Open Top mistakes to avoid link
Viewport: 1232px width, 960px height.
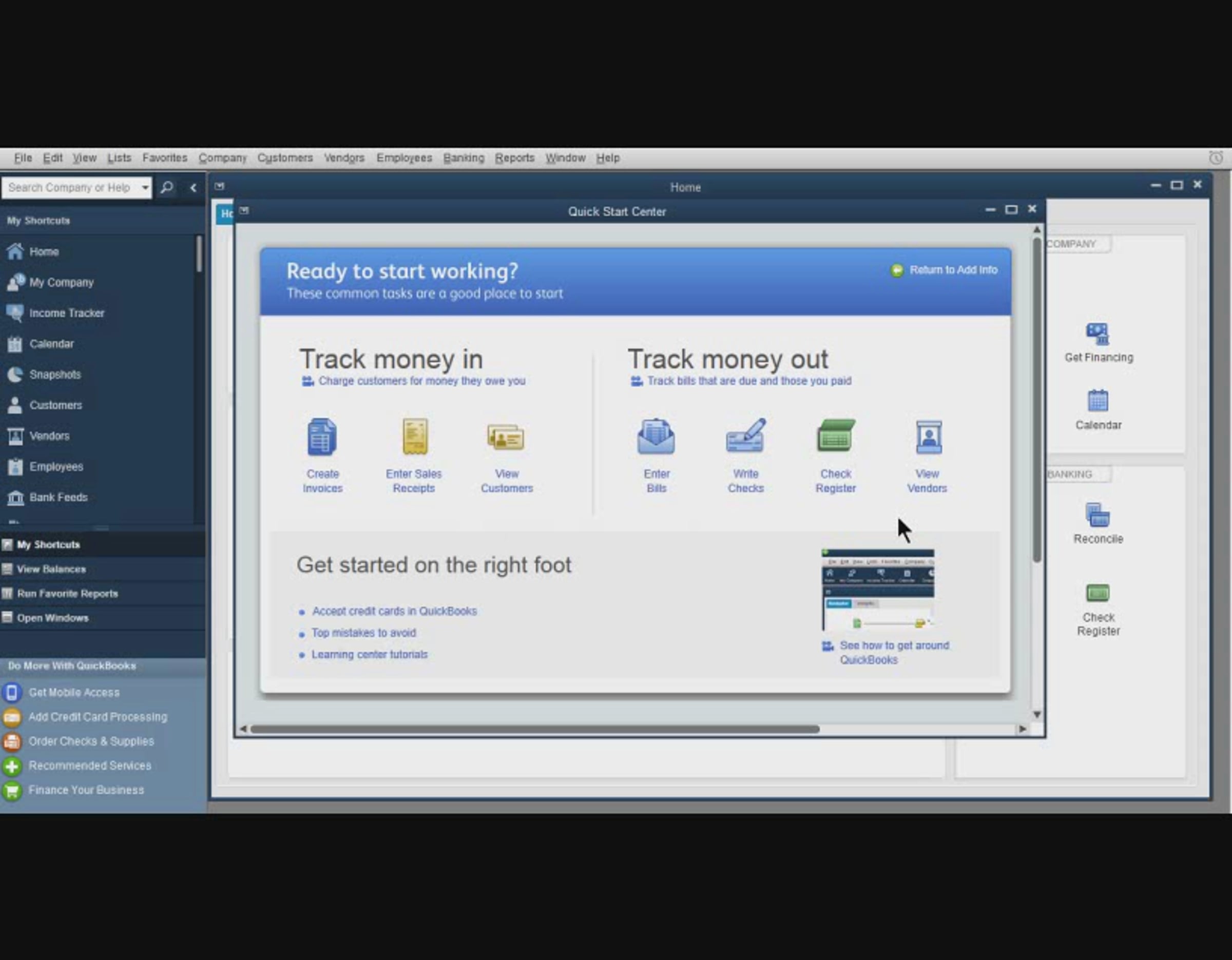[x=363, y=633]
